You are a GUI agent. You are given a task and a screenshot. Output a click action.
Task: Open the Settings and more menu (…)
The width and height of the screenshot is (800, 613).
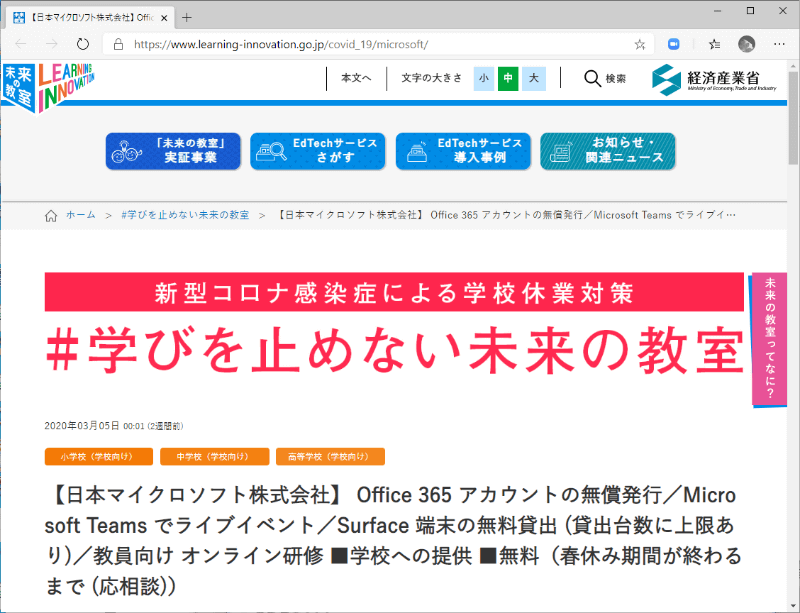[779, 44]
